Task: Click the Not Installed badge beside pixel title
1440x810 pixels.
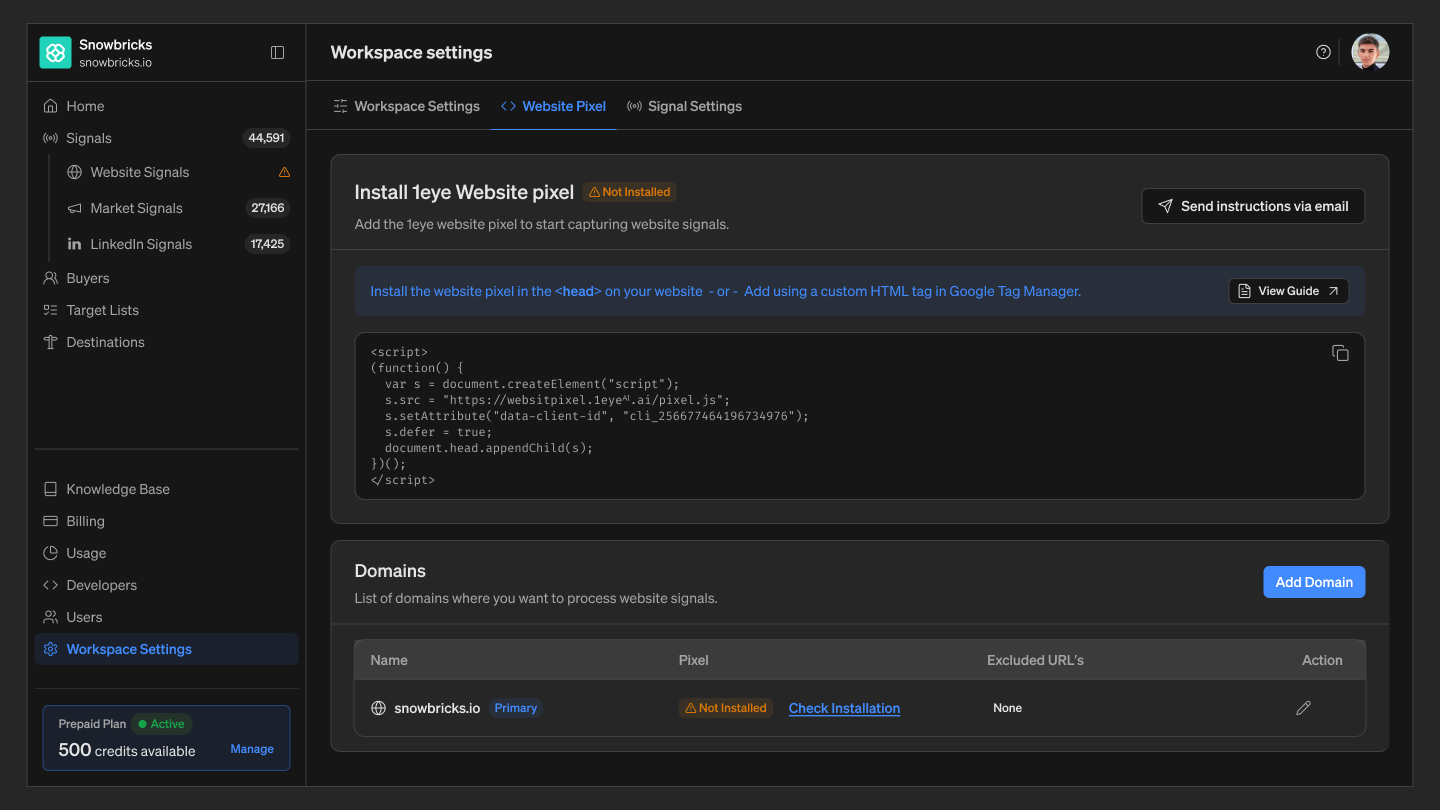Action: coord(629,192)
